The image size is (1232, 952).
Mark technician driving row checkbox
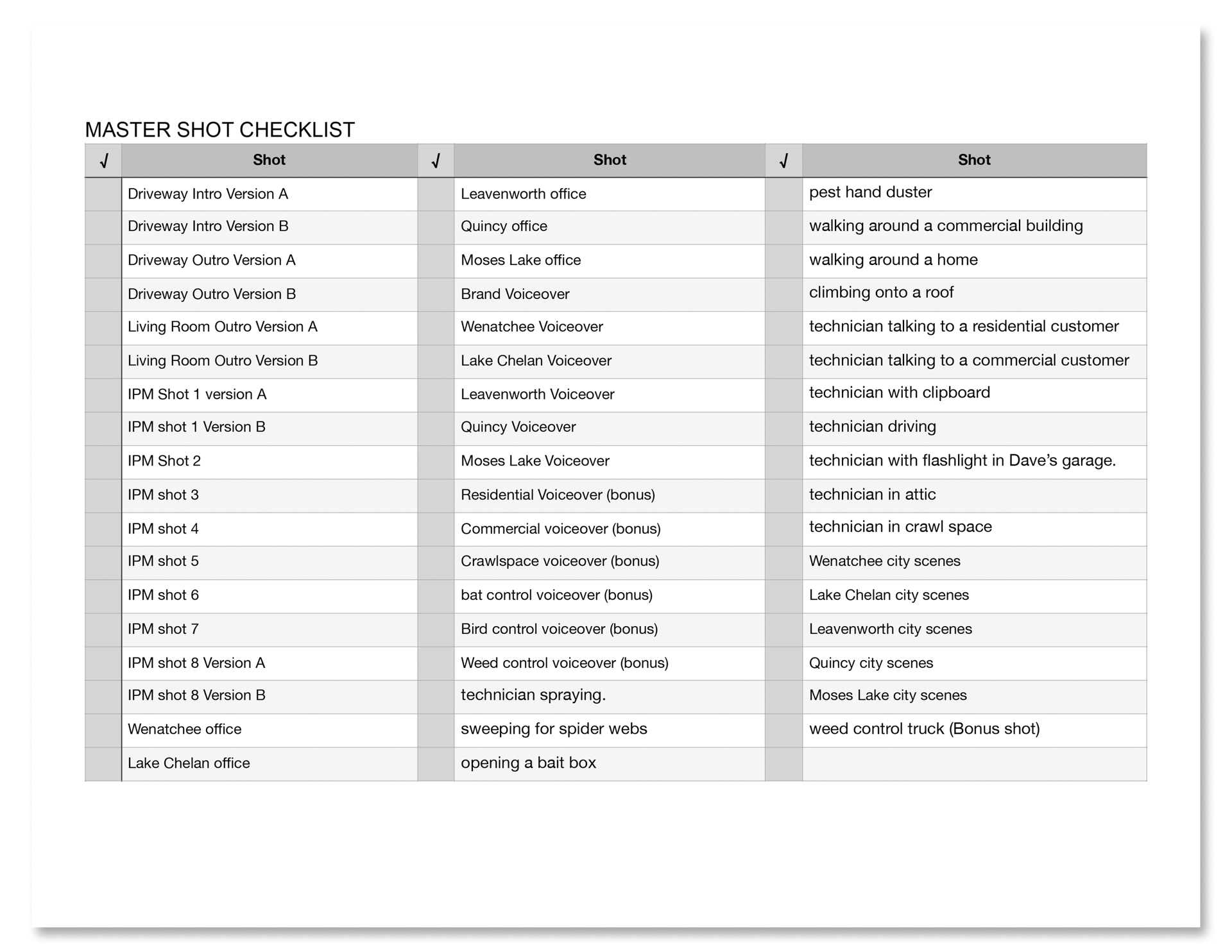tap(783, 428)
